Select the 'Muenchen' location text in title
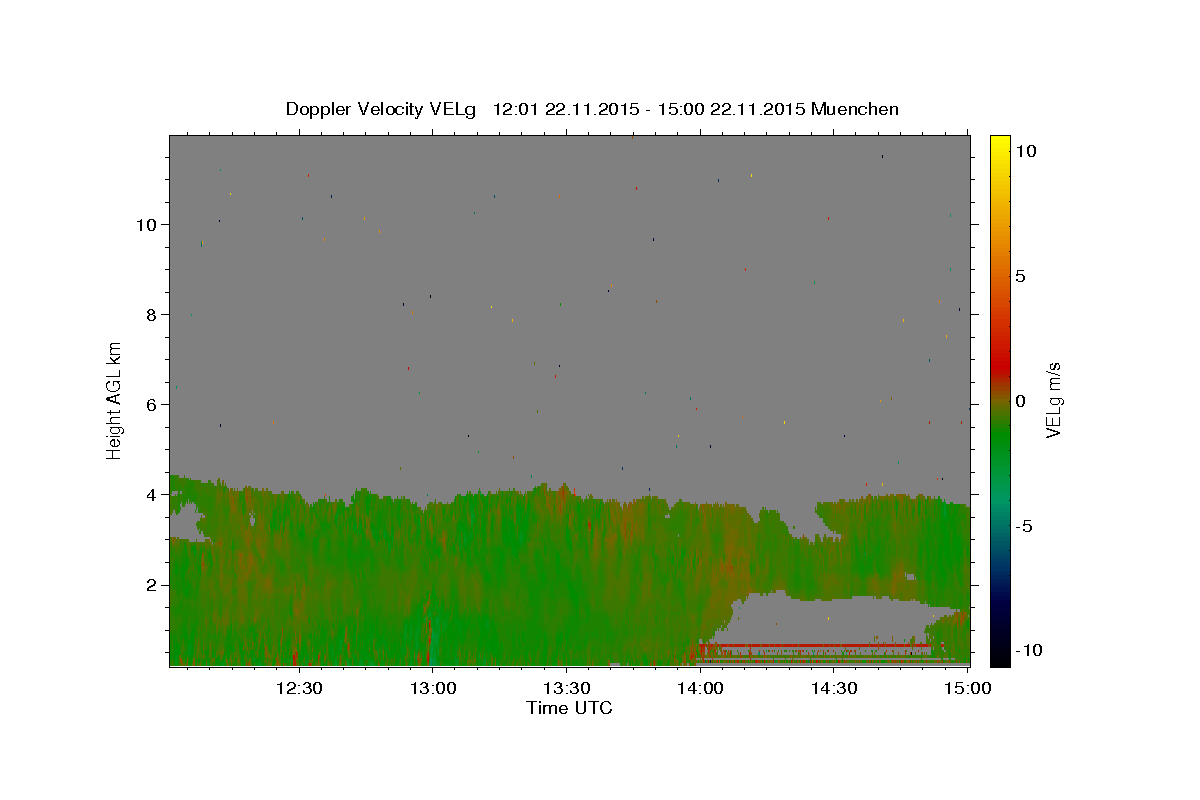This screenshot has height=800, width=1200. pos(855,109)
